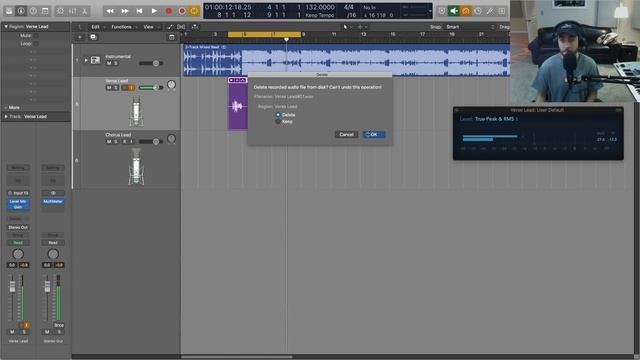Viewport: 640px width, 360px height.
Task: Toggle the Flex show/hide icon
Action: (181, 27)
